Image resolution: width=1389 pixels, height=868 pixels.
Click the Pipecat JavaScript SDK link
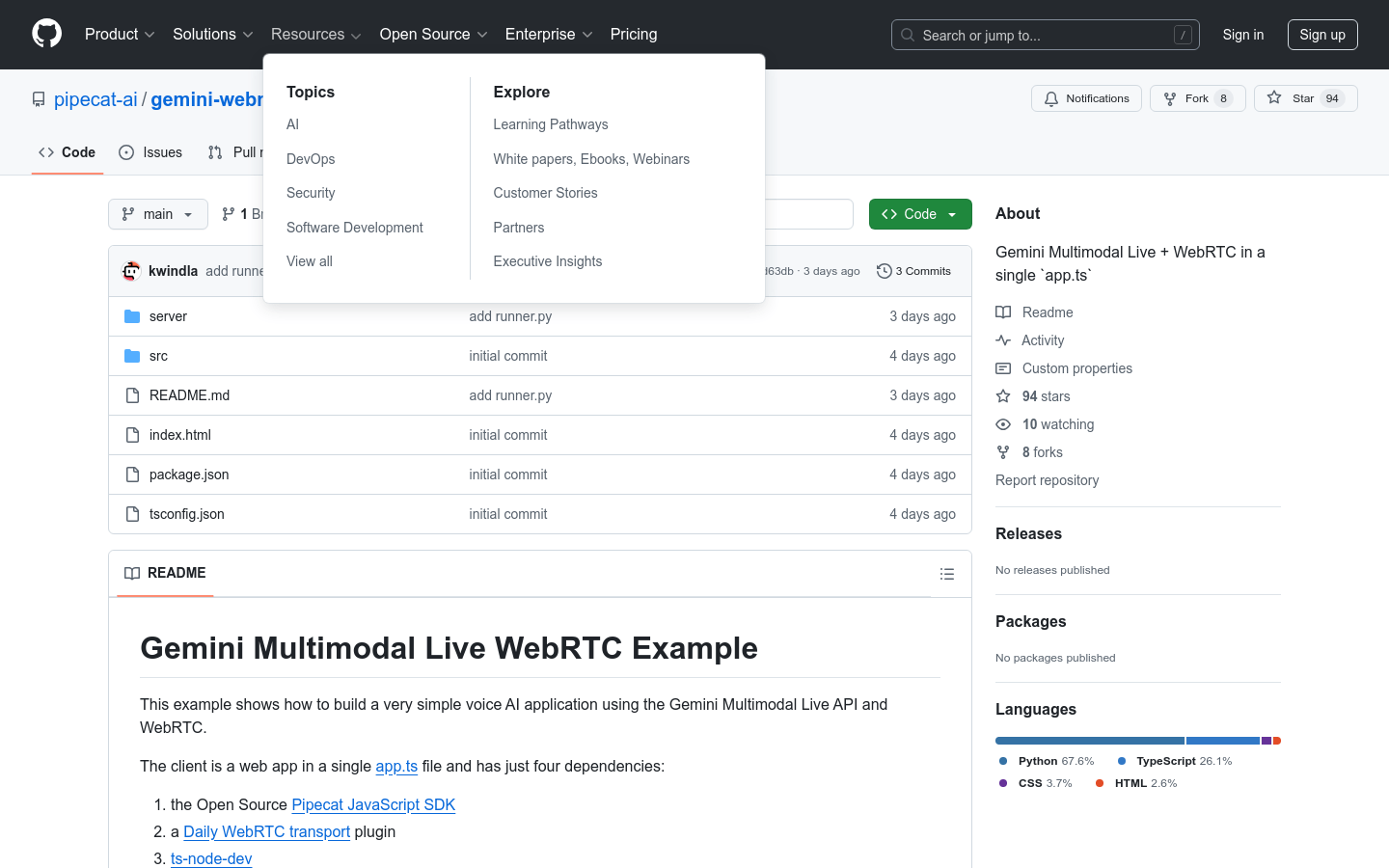(373, 804)
